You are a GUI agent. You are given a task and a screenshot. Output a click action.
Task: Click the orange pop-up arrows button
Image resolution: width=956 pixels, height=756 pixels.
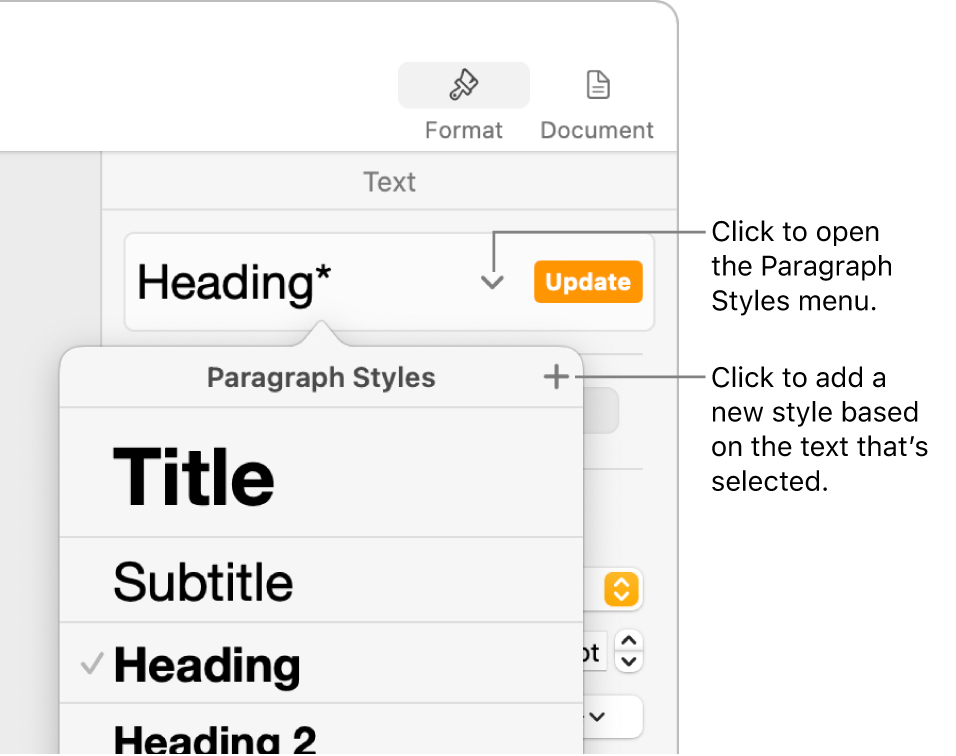coord(621,591)
